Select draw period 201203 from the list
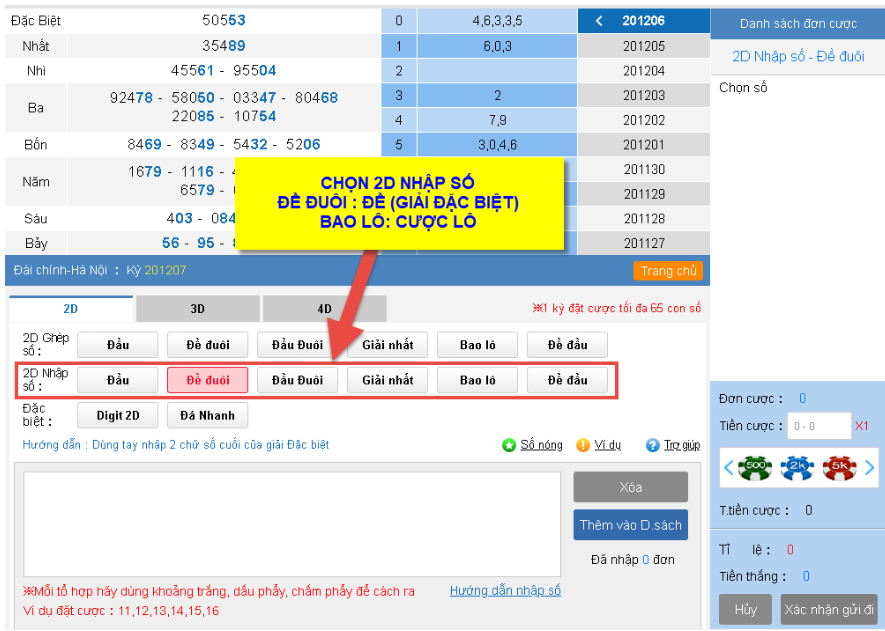The width and height of the screenshot is (885, 631). click(x=643, y=96)
